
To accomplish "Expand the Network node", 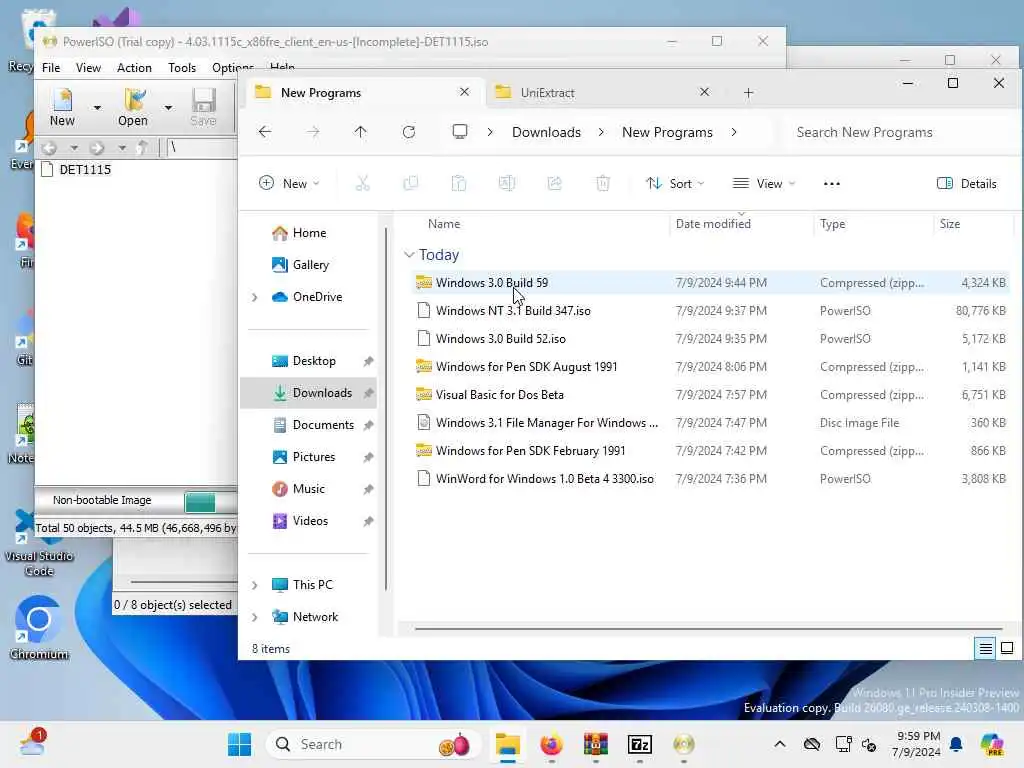I will [255, 617].
